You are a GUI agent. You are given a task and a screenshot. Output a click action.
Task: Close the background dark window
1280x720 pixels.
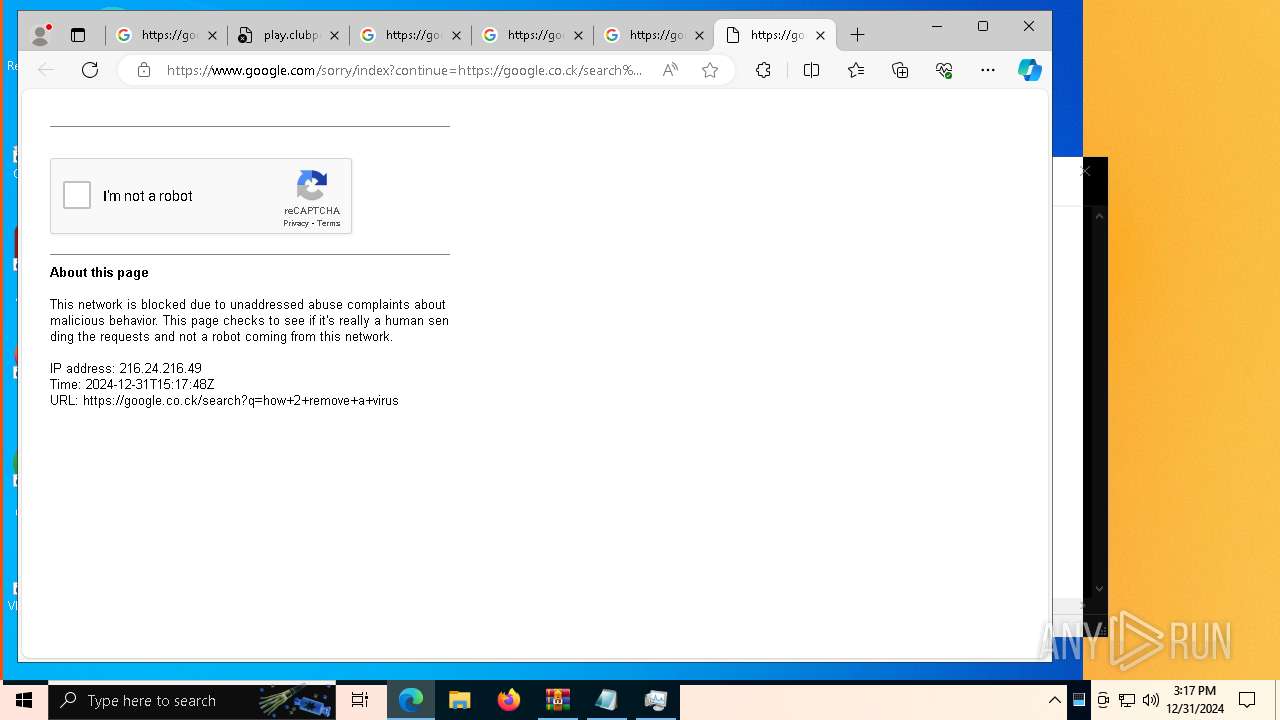(x=1085, y=171)
